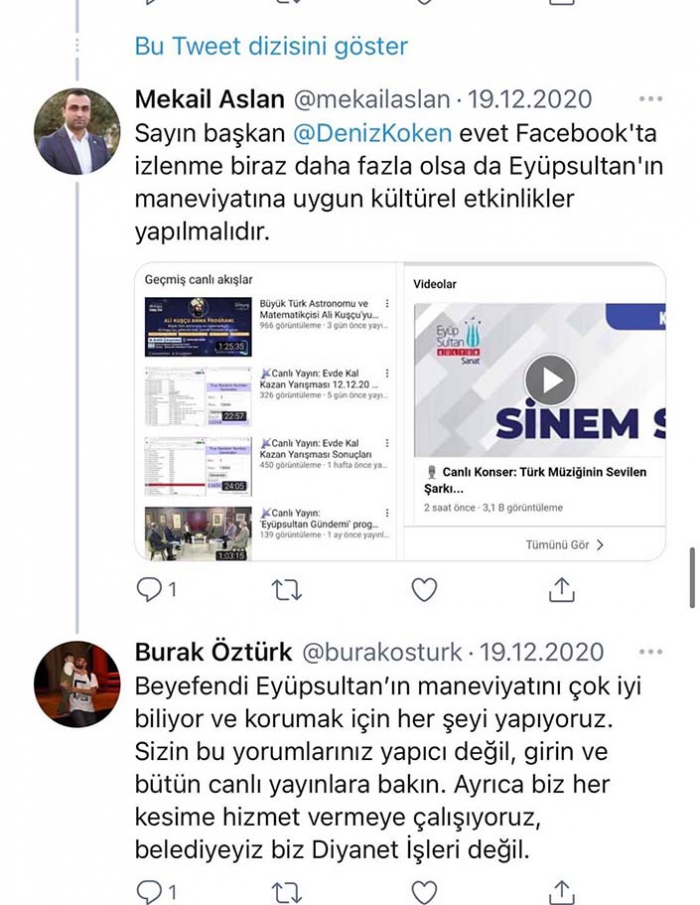Open more options on Mekail Aslan's tweet

(x=650, y=99)
